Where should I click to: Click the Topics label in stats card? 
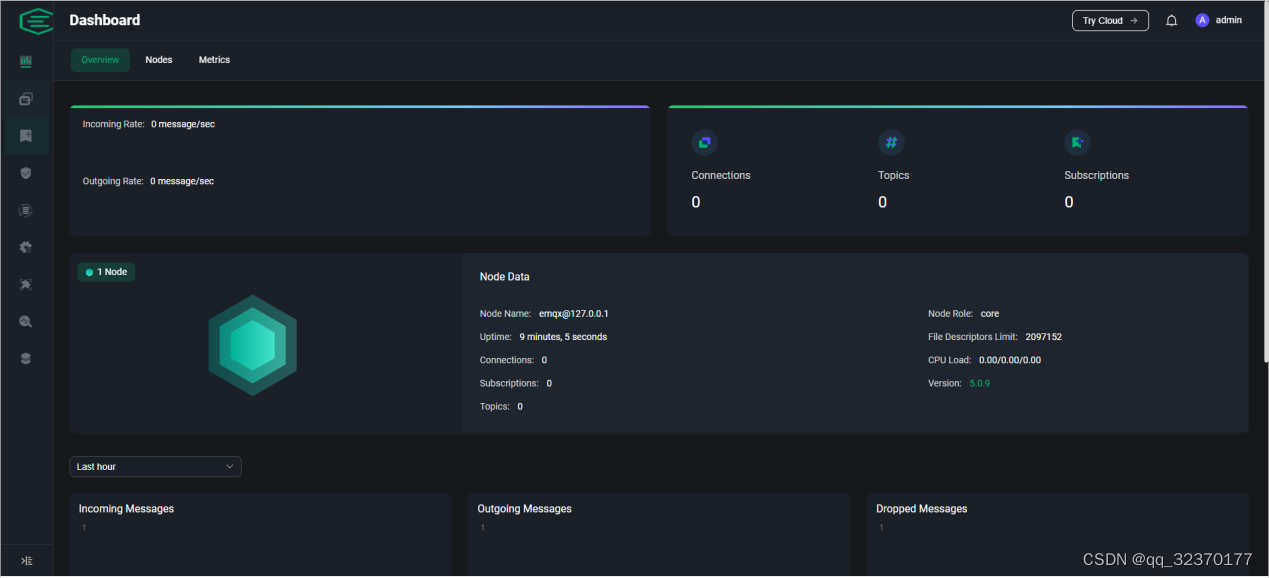(x=894, y=175)
